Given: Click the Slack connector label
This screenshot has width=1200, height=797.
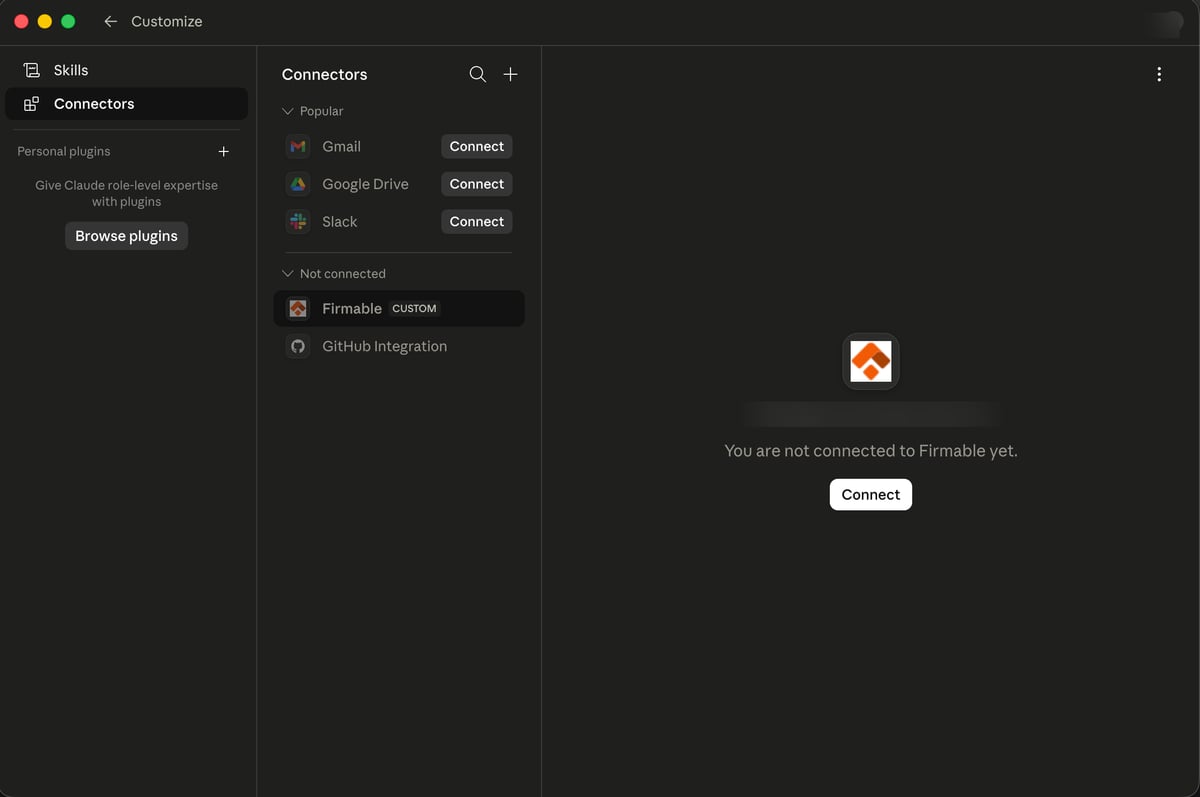Looking at the screenshot, I should point(340,222).
